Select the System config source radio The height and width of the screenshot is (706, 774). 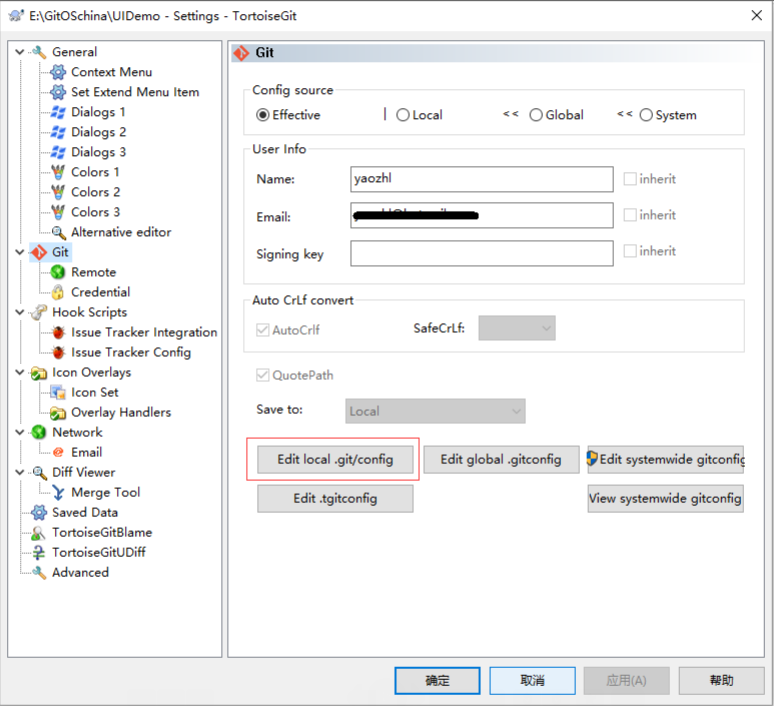pyautogui.click(x=646, y=115)
